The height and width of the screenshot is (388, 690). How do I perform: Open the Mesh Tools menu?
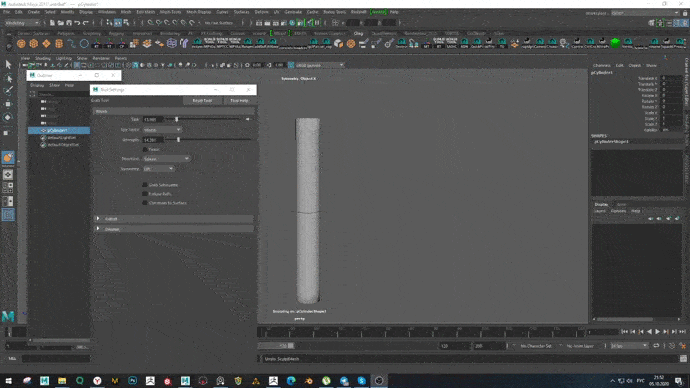pos(170,12)
